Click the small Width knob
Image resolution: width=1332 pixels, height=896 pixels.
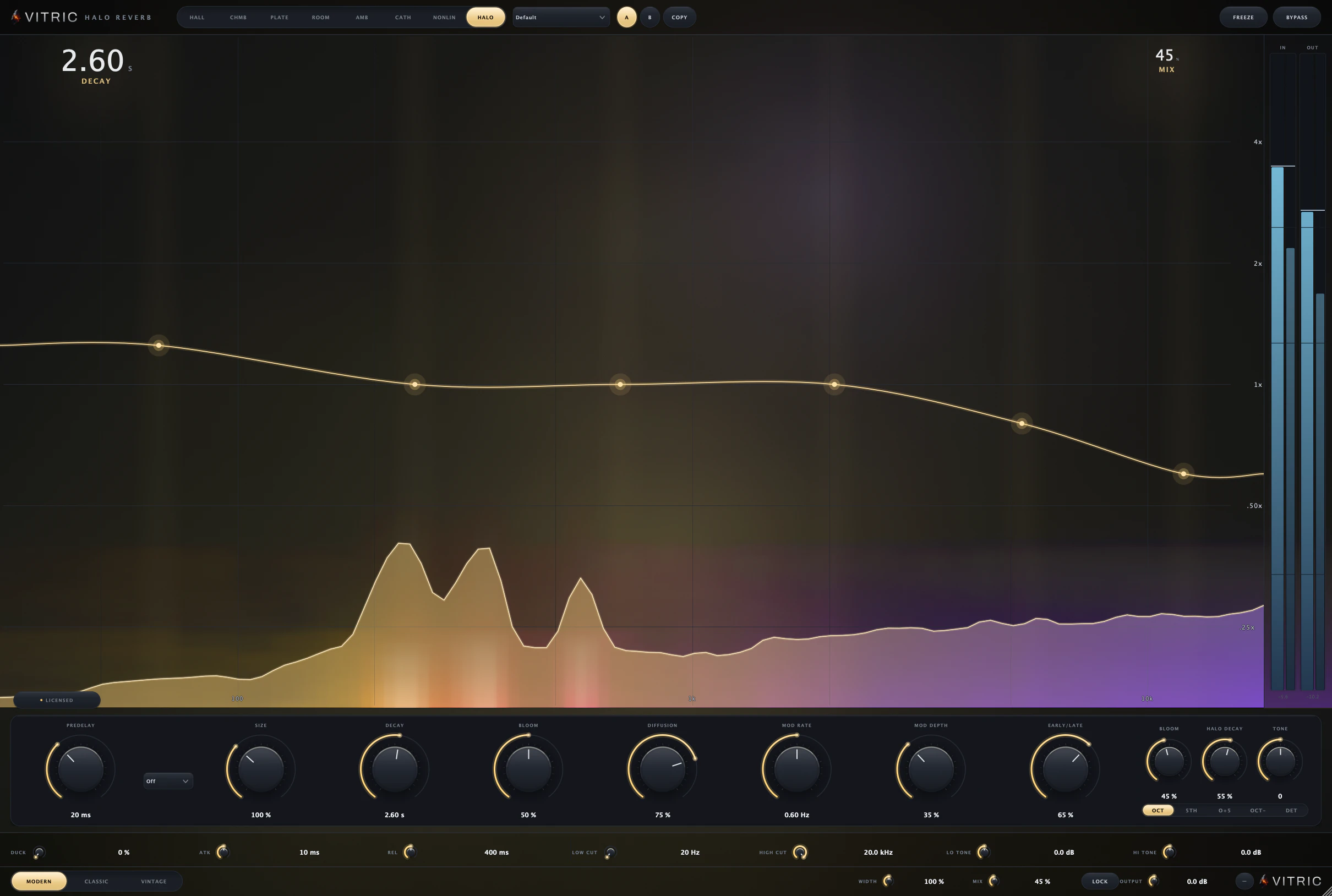click(887, 881)
